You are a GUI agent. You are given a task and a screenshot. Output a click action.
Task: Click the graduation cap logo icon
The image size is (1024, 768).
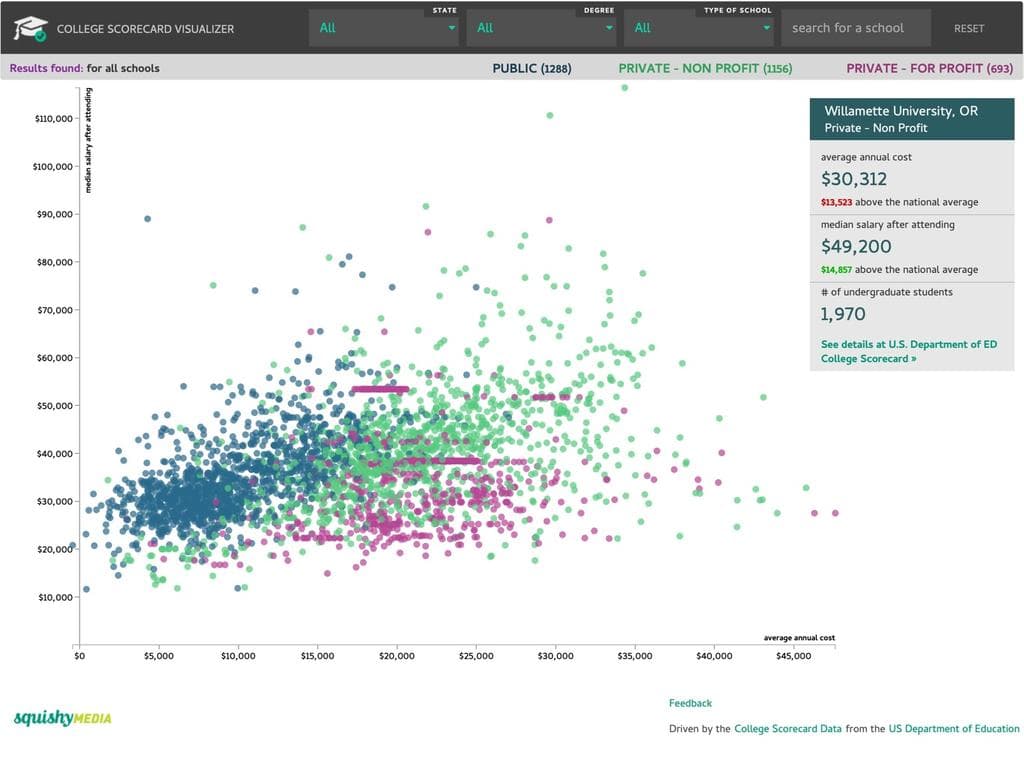tap(30, 28)
